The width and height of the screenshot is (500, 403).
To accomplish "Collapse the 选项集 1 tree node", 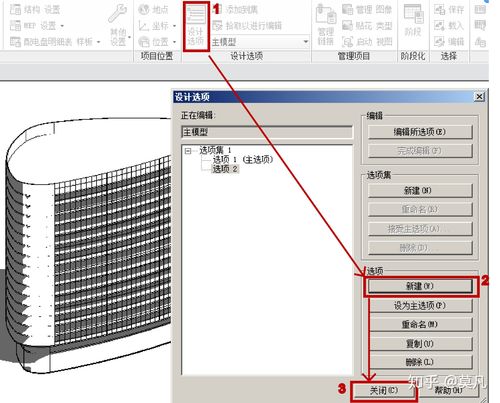I will (188, 151).
